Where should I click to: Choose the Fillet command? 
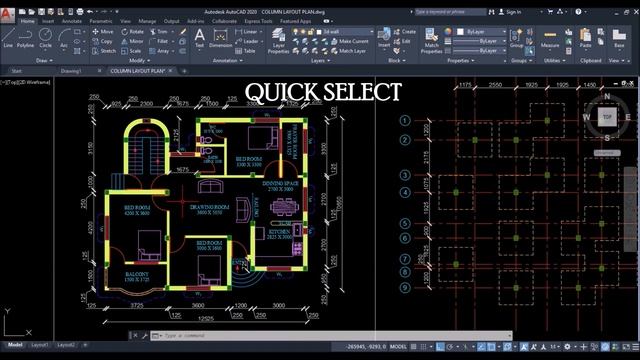159,41
